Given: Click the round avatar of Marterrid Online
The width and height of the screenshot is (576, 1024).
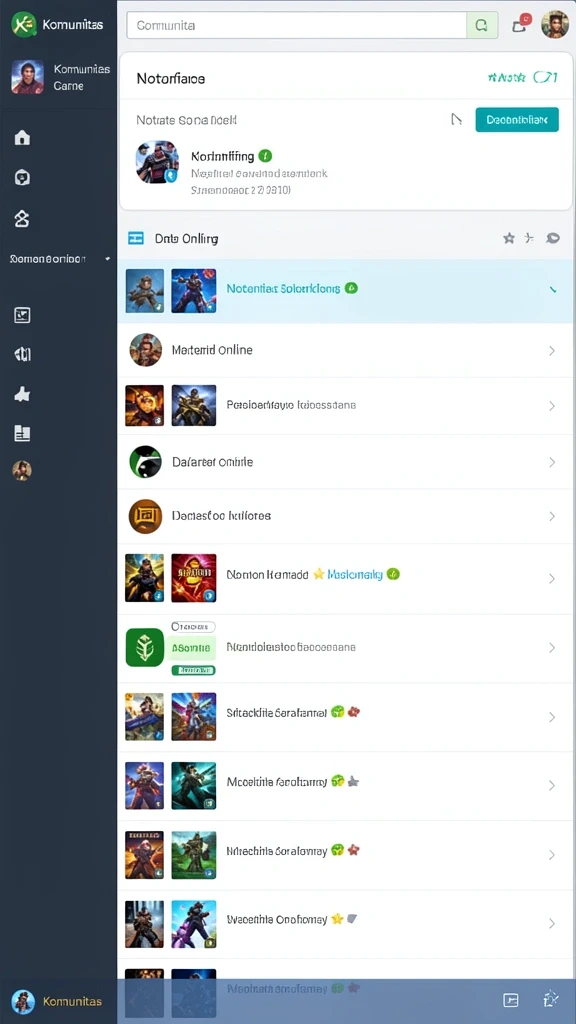Looking at the screenshot, I should pyautogui.click(x=145, y=350).
